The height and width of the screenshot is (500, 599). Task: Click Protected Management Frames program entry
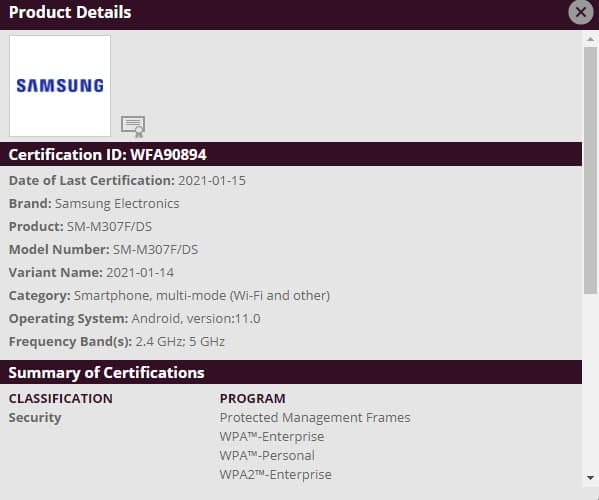point(315,417)
